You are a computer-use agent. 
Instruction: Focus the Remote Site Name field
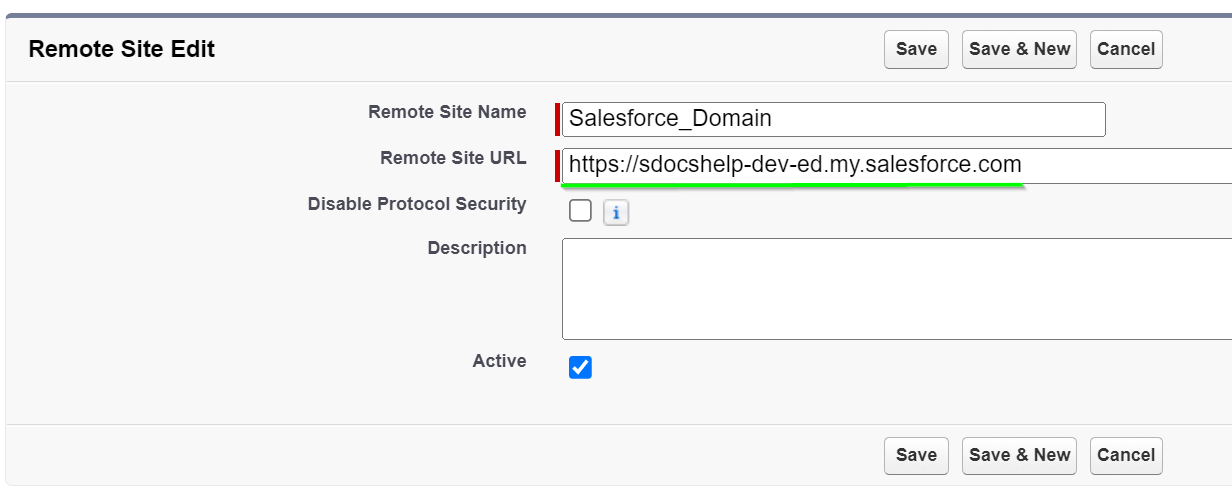pyautogui.click(x=834, y=119)
